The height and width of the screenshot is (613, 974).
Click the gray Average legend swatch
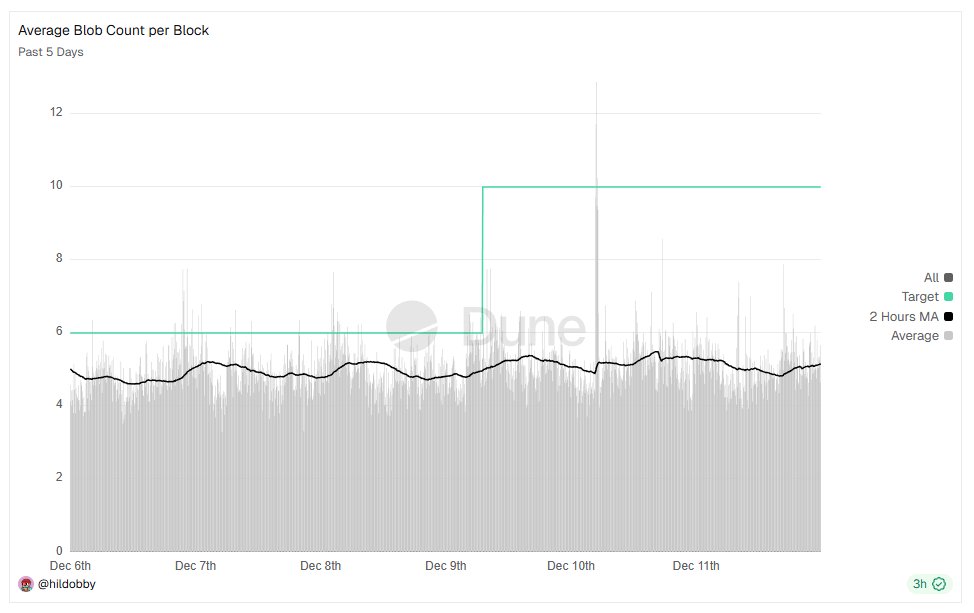click(x=948, y=336)
